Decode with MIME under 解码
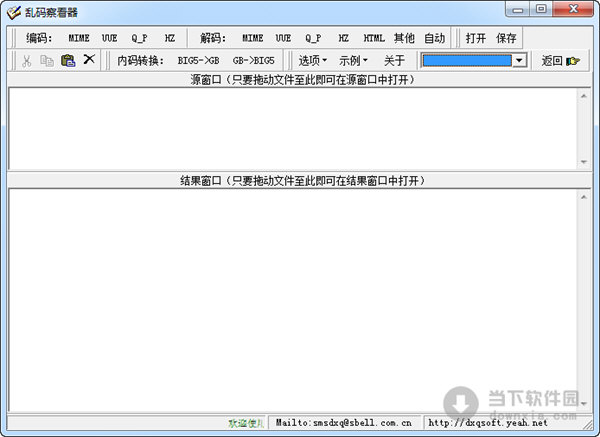This screenshot has height=437, width=600. (253, 38)
